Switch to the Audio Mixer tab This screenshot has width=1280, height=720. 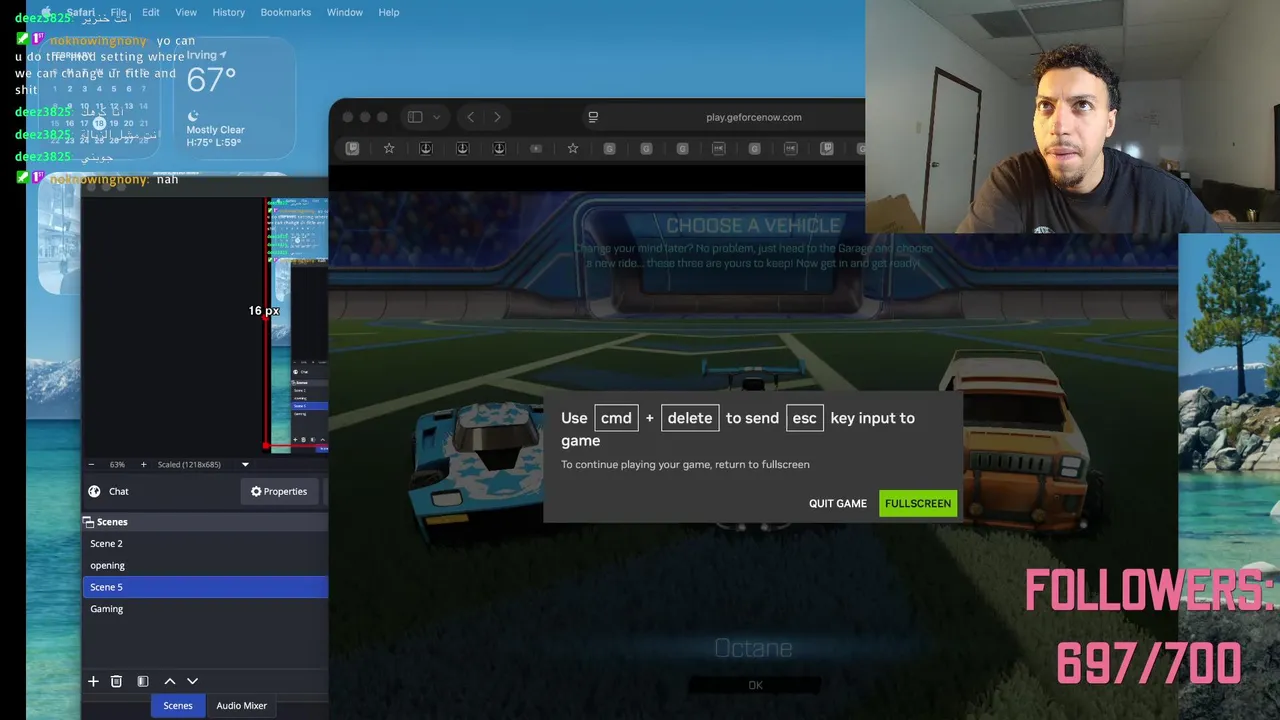[x=242, y=705]
